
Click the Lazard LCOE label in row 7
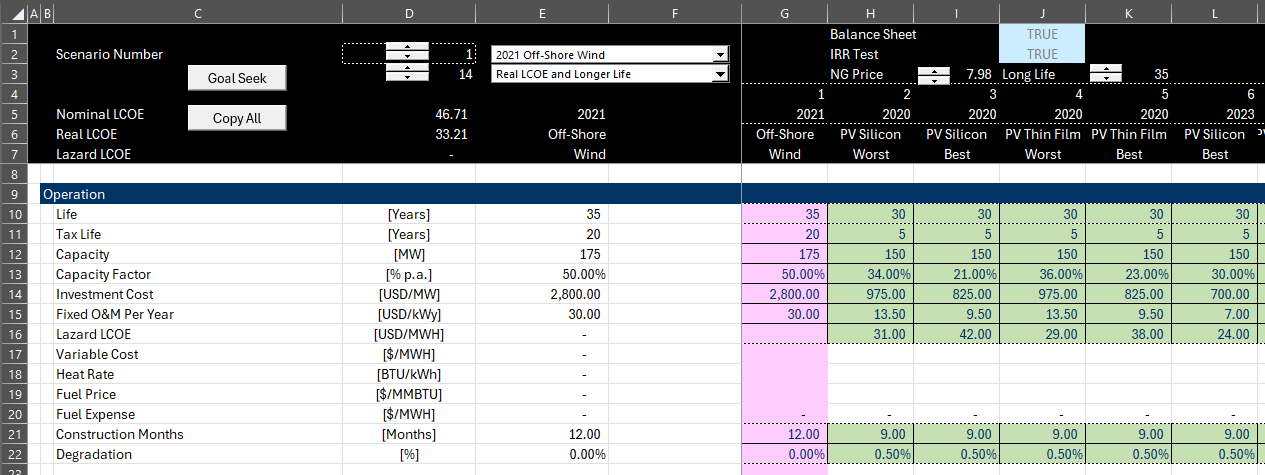[94, 154]
